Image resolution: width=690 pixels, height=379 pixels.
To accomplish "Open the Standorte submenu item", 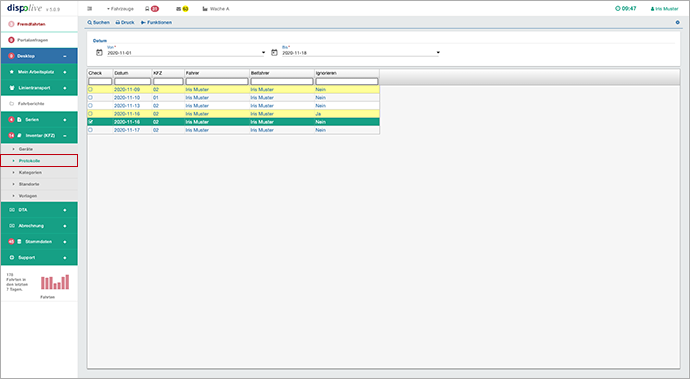I will tap(39, 184).
